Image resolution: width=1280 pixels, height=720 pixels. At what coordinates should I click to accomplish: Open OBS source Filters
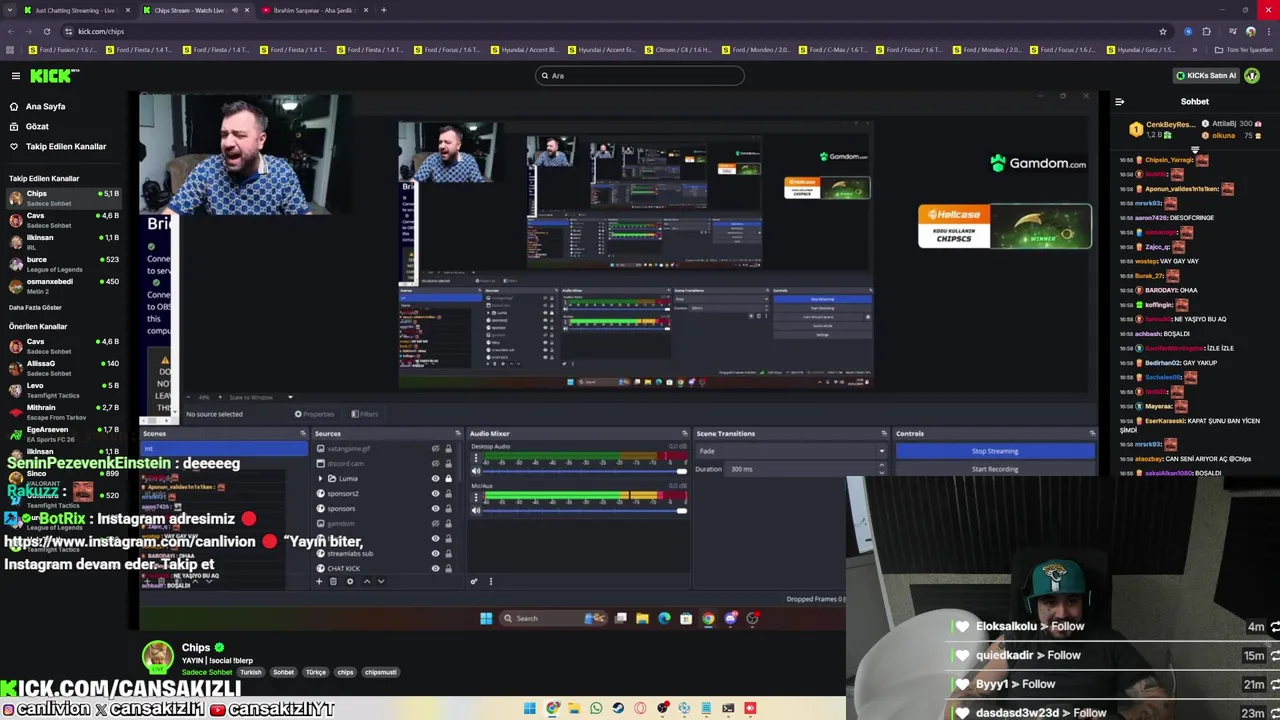(364, 414)
